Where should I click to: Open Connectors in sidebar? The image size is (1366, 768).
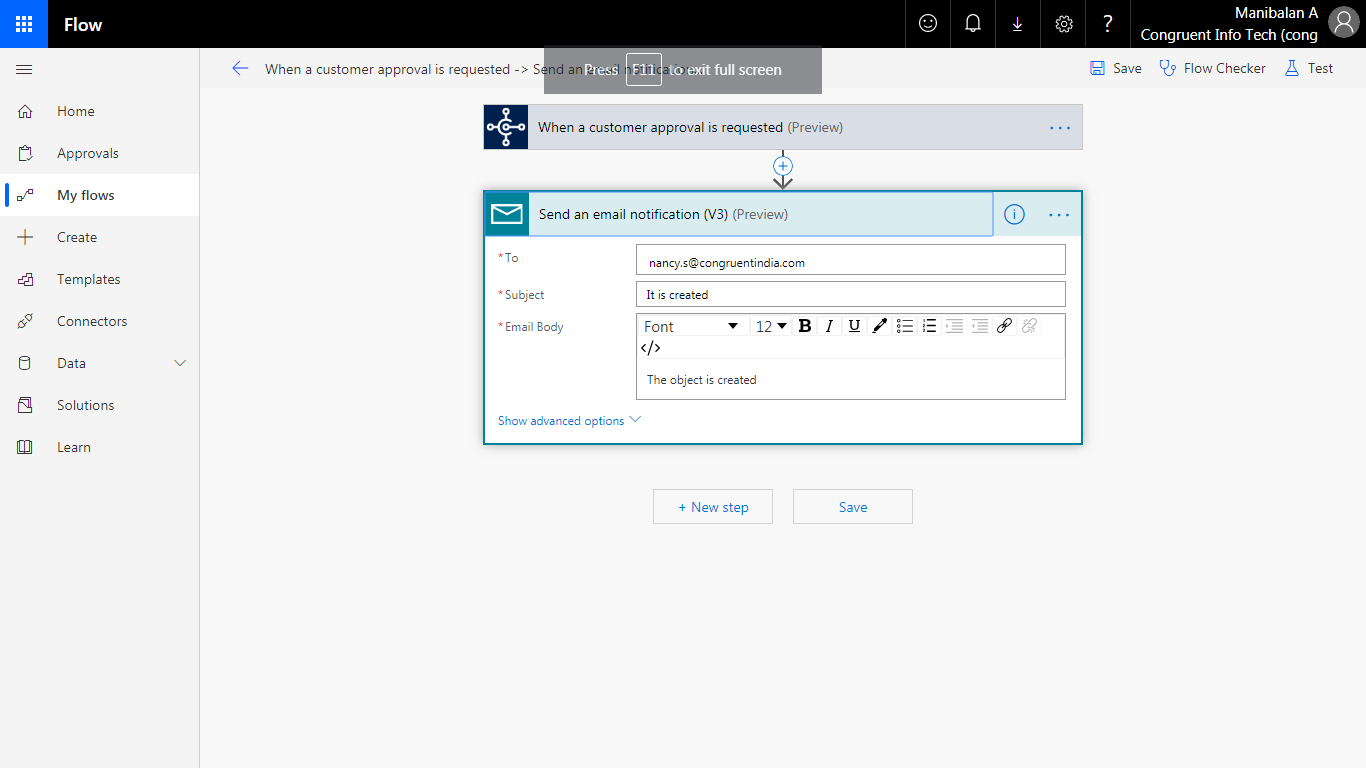tap(99, 321)
